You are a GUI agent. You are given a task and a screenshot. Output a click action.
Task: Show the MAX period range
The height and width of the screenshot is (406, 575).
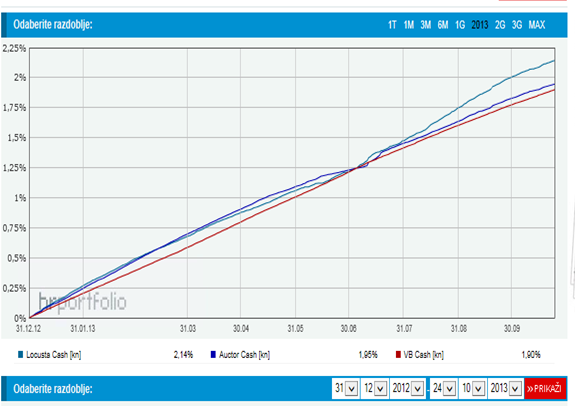[536, 25]
